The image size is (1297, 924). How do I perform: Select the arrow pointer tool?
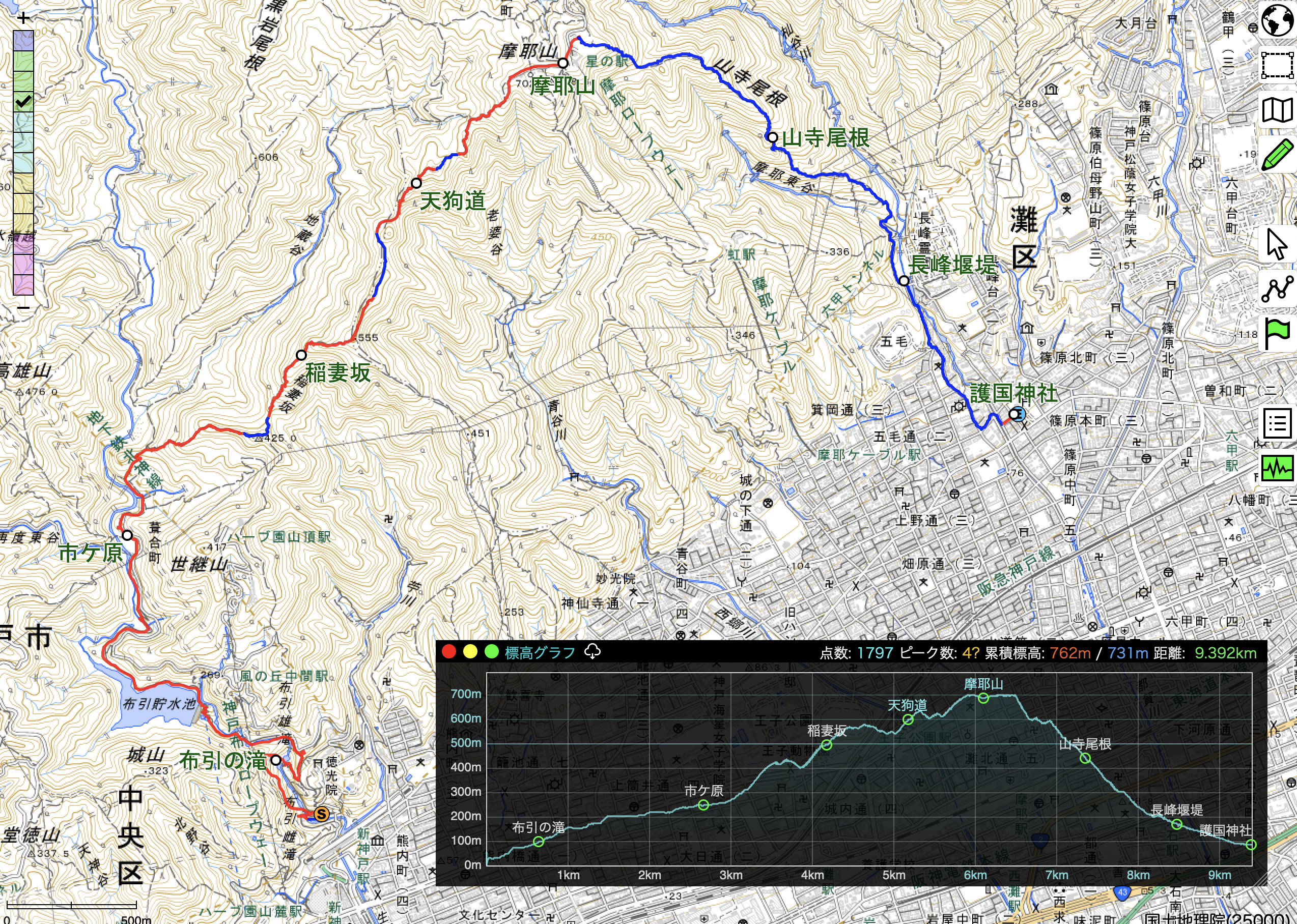pos(1277,245)
